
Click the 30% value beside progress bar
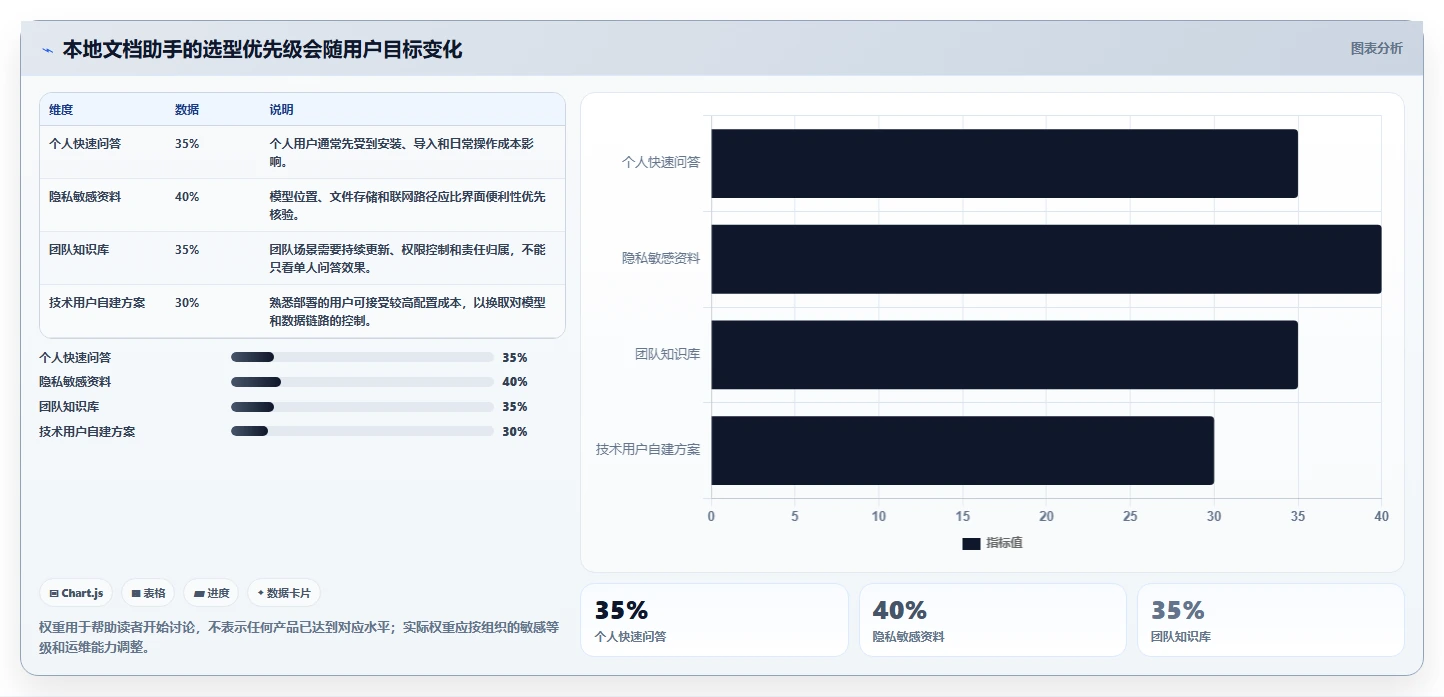pyautogui.click(x=515, y=432)
